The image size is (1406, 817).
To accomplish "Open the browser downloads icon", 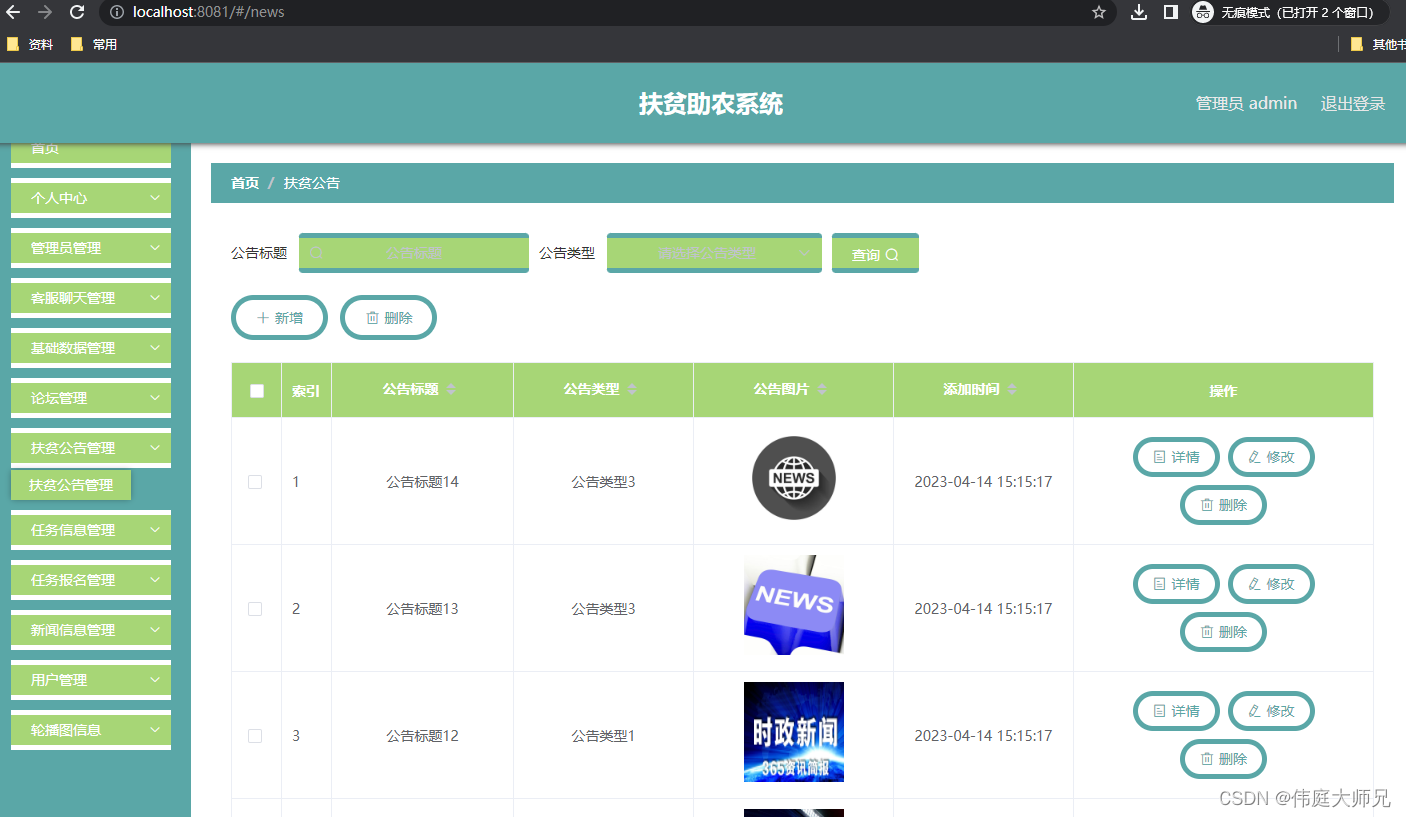I will pyautogui.click(x=1138, y=12).
